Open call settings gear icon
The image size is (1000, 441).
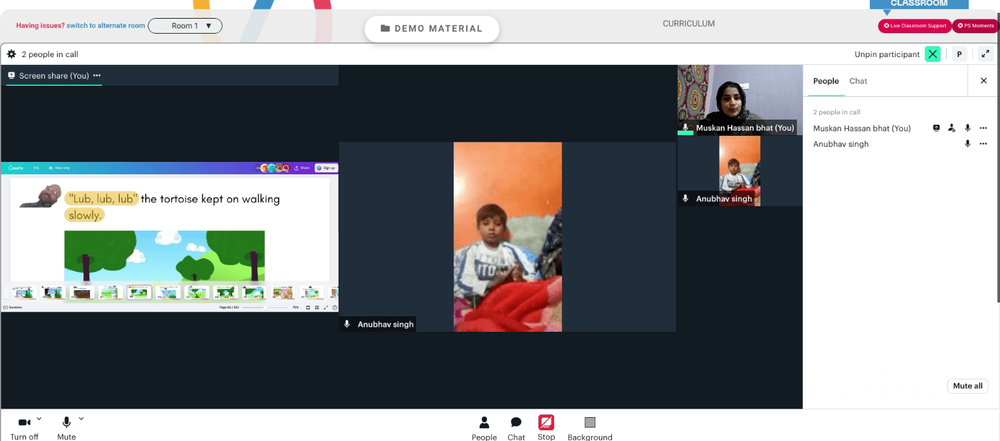coord(11,54)
